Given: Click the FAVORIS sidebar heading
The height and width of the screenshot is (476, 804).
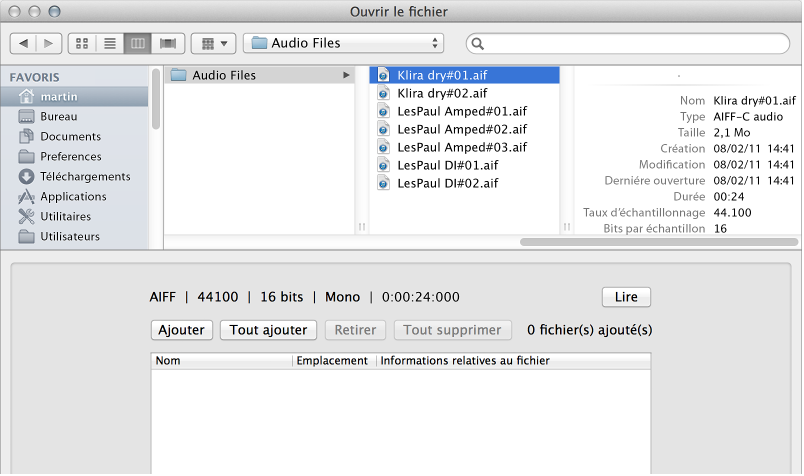Looking at the screenshot, I should pyautogui.click(x=34, y=77).
